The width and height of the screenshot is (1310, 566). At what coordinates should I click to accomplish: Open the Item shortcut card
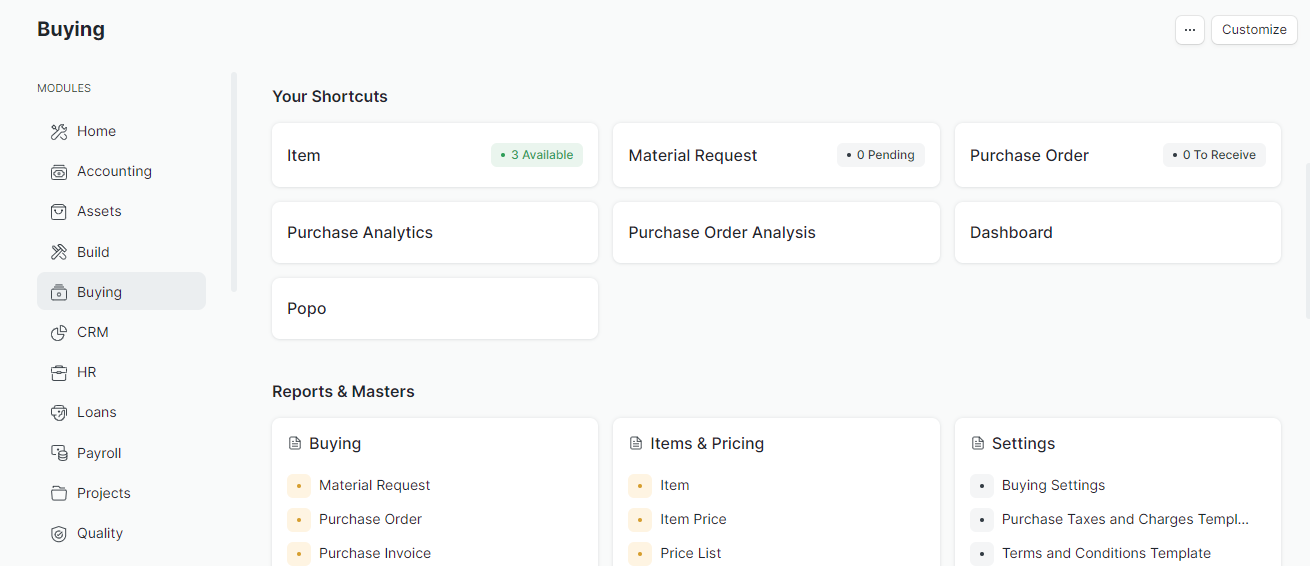click(434, 155)
